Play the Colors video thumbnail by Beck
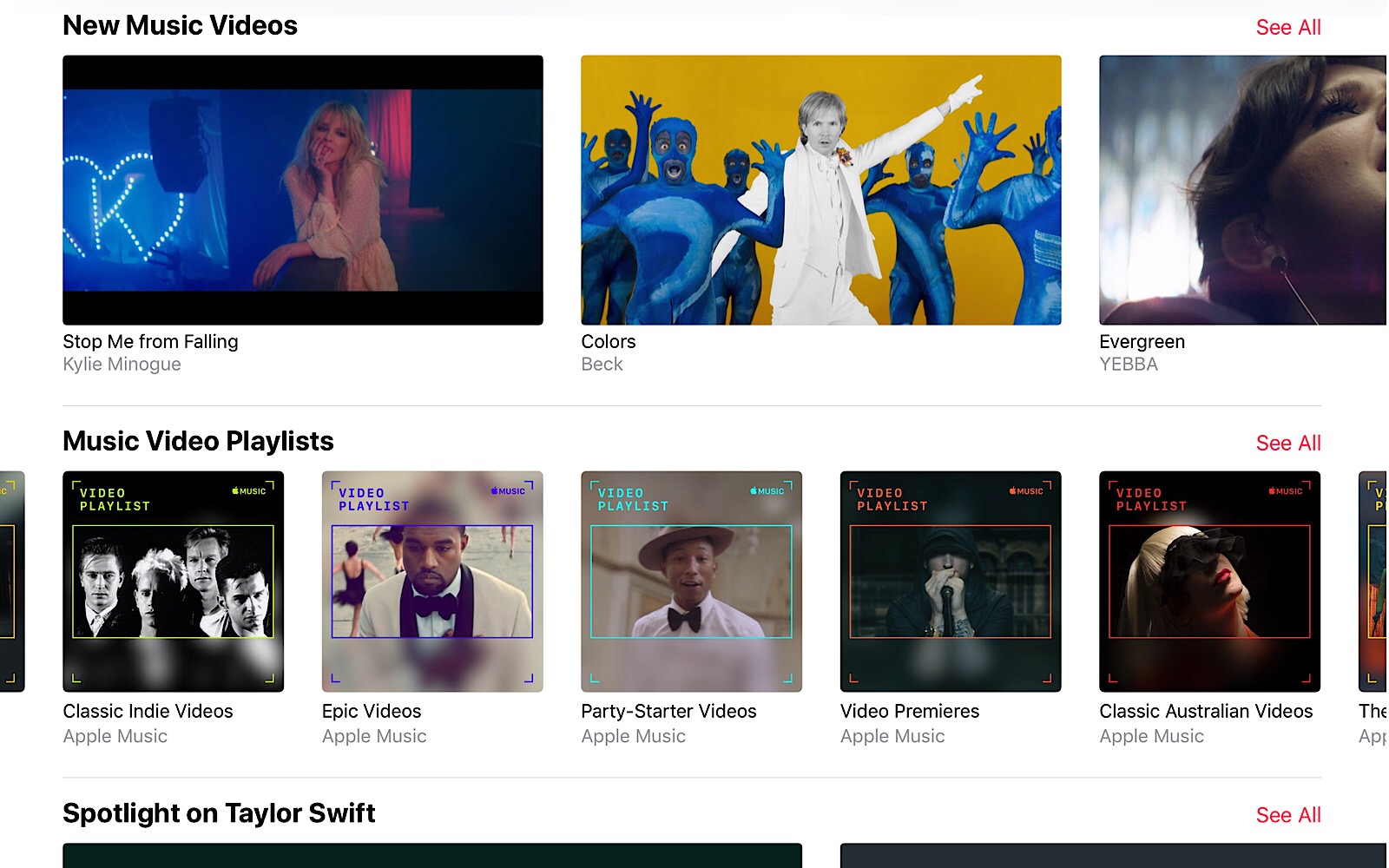The width and height of the screenshot is (1389, 868). (x=821, y=190)
